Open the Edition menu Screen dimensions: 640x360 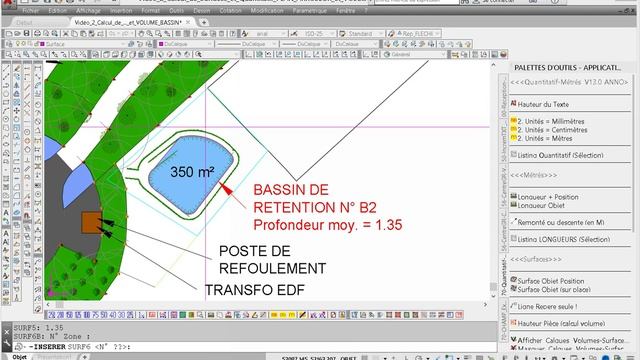point(58,11)
